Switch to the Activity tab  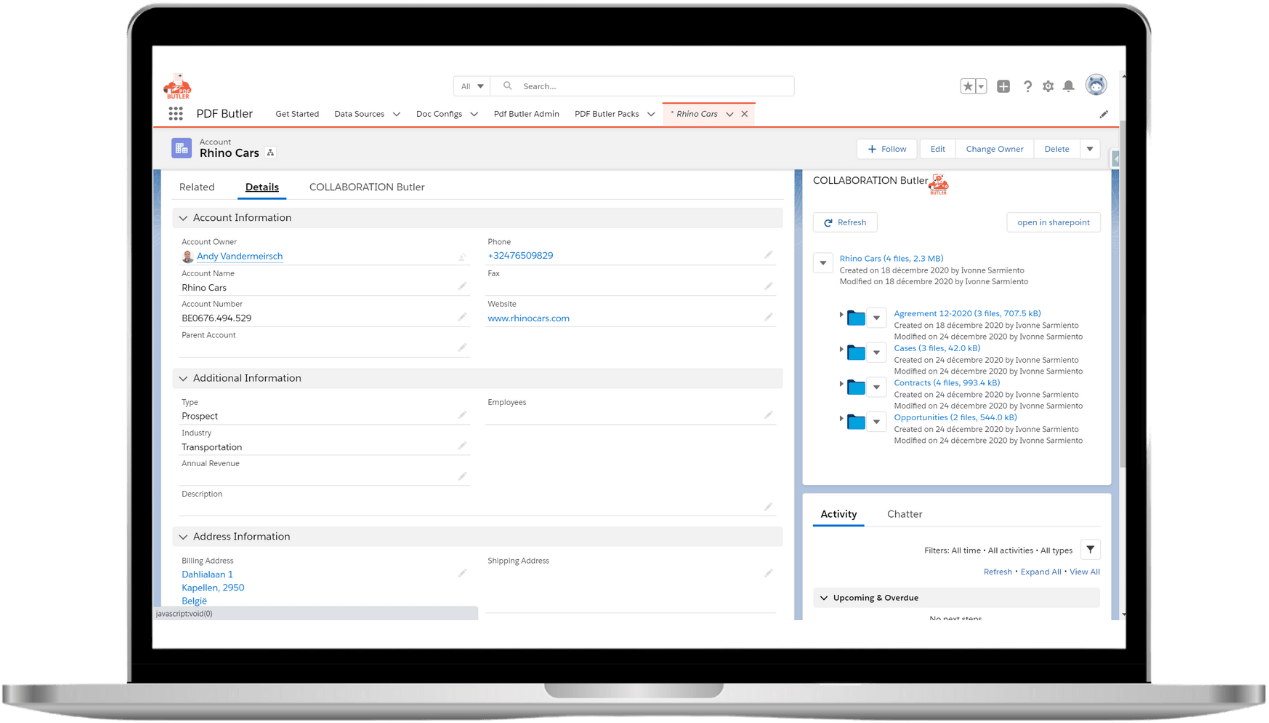(838, 514)
